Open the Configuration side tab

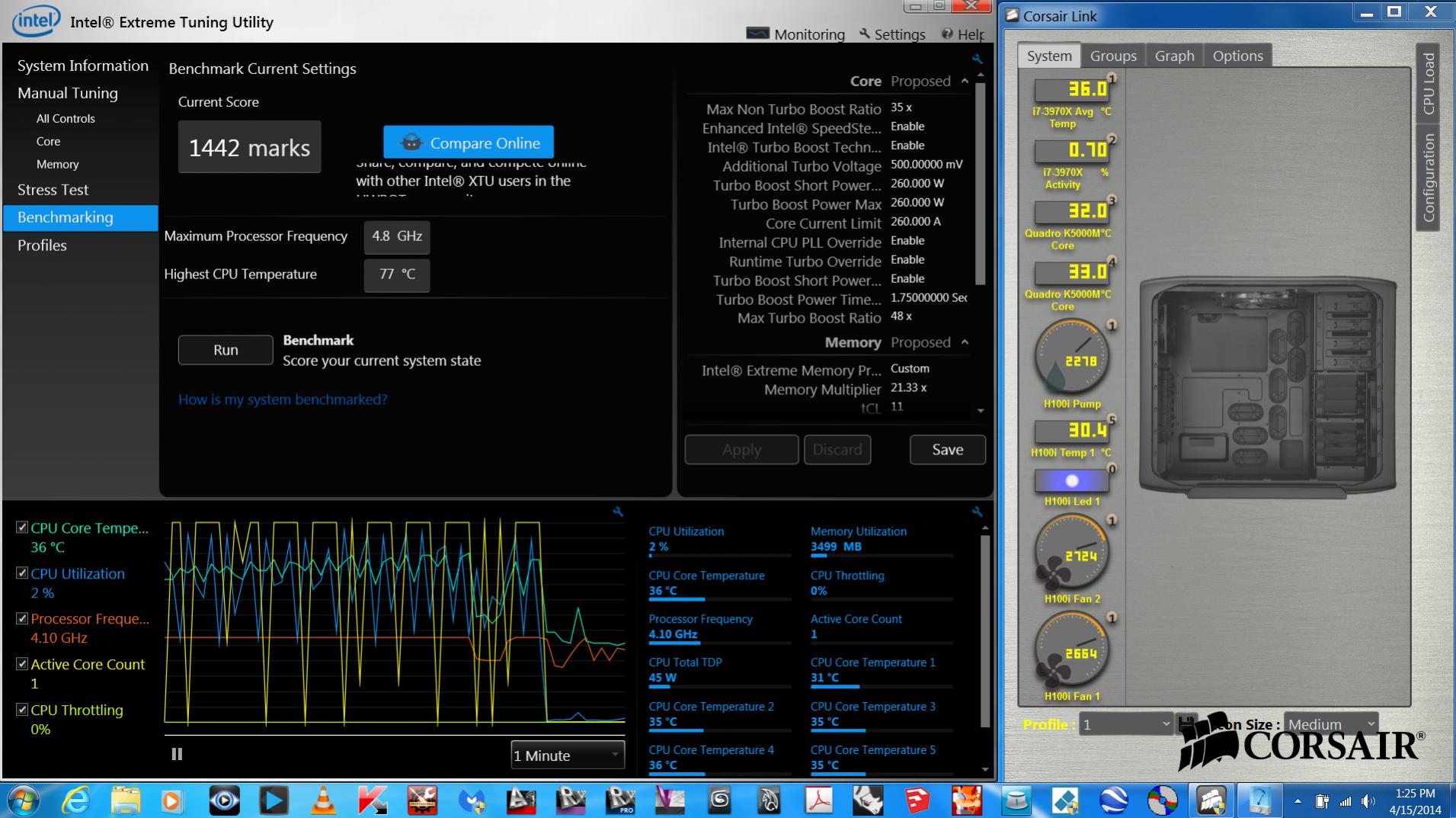pyautogui.click(x=1428, y=178)
